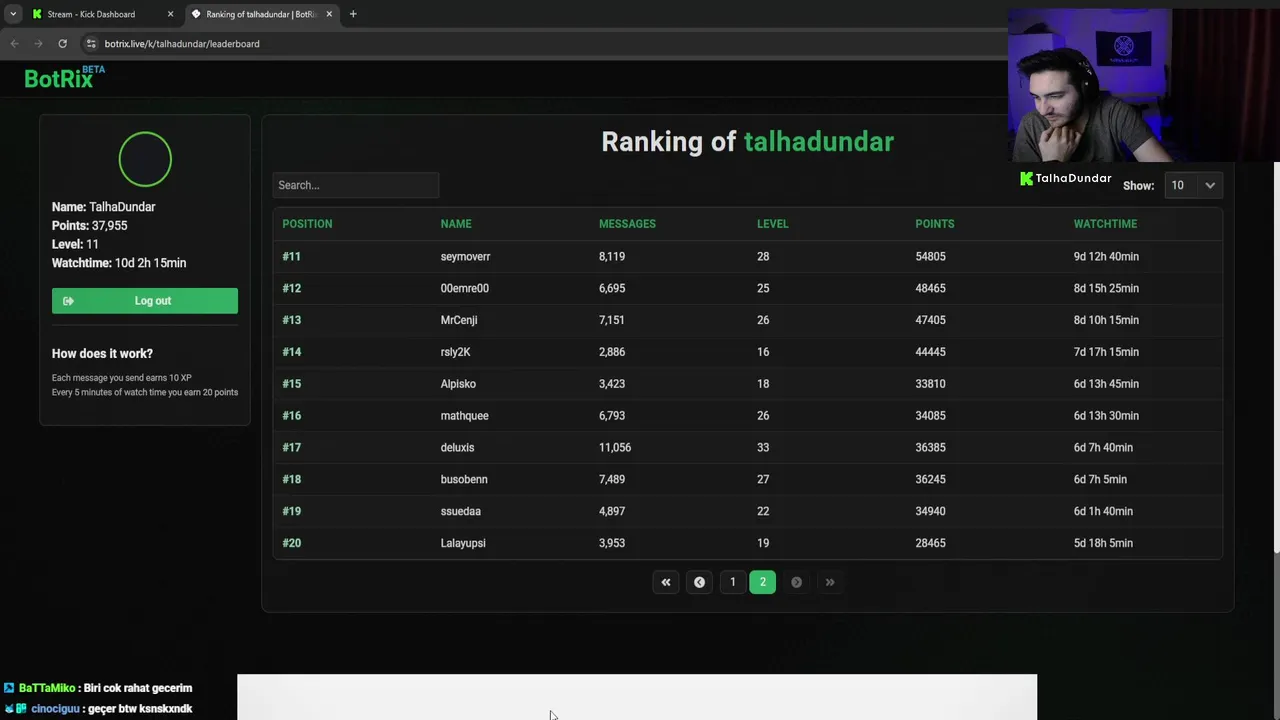This screenshot has height=720, width=1280.
Task: Click the browser forward arrow
Action: click(x=38, y=43)
